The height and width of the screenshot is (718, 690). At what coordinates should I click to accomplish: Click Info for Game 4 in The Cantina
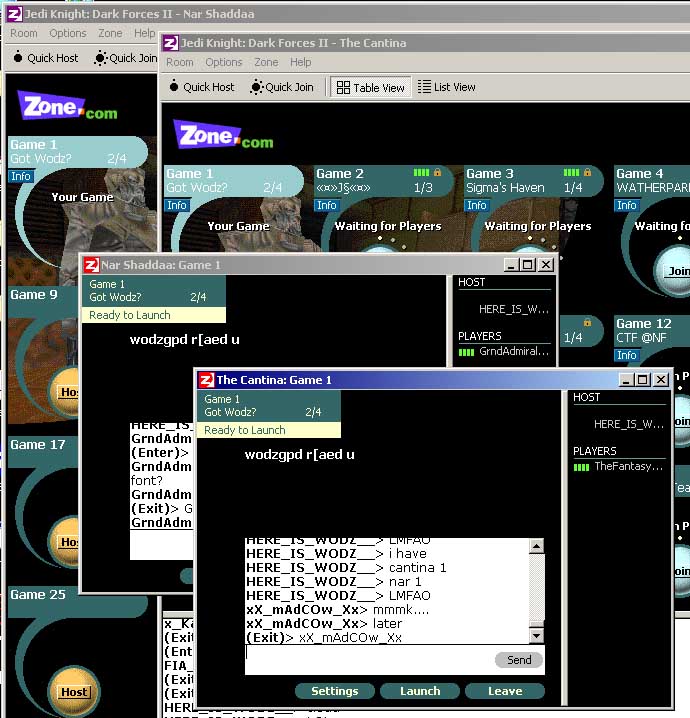[626, 205]
